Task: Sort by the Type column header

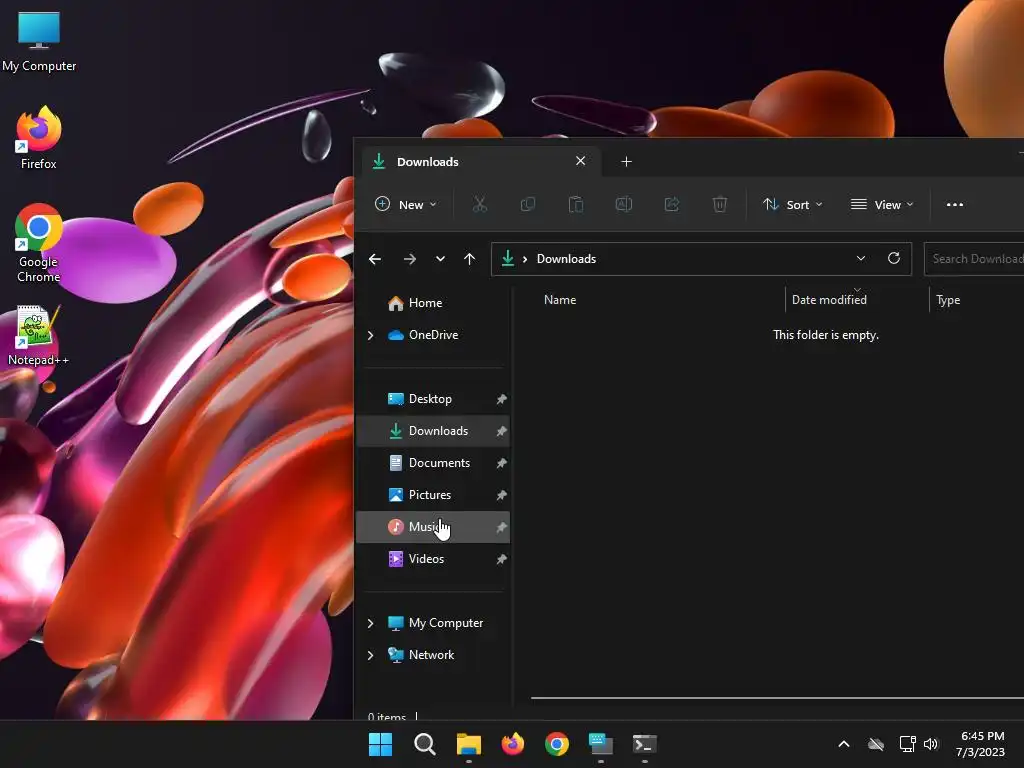Action: pos(977,300)
